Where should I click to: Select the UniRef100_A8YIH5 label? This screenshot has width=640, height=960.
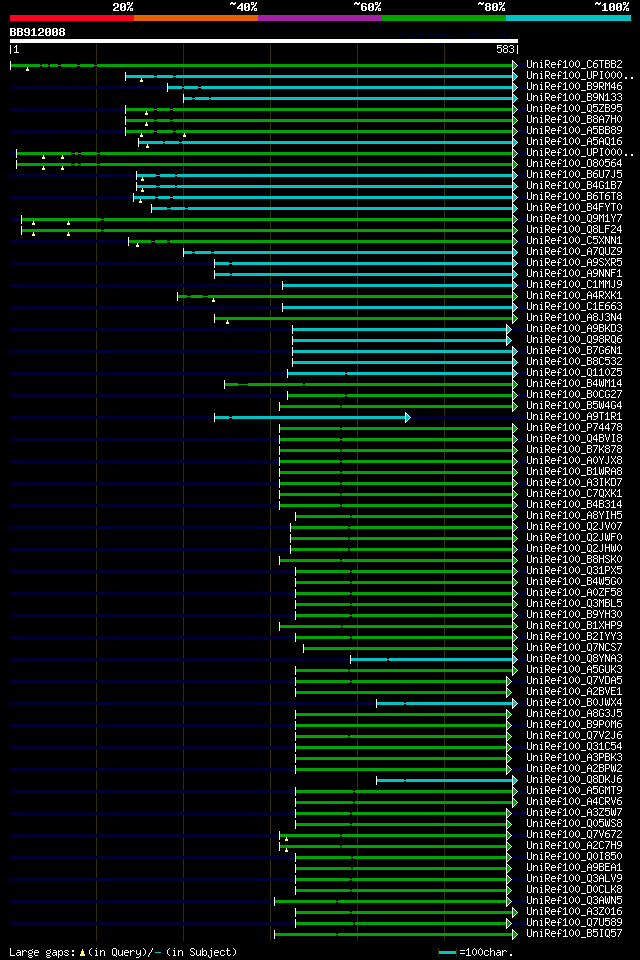[x=574, y=516]
